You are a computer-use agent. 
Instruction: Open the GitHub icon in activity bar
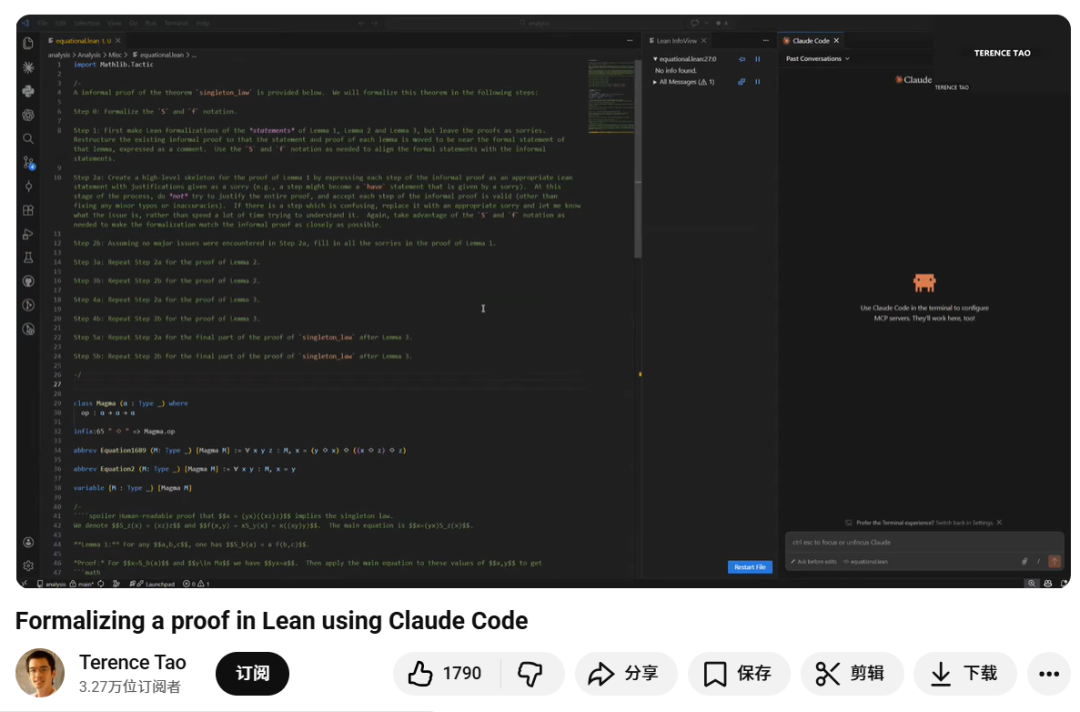[28, 281]
